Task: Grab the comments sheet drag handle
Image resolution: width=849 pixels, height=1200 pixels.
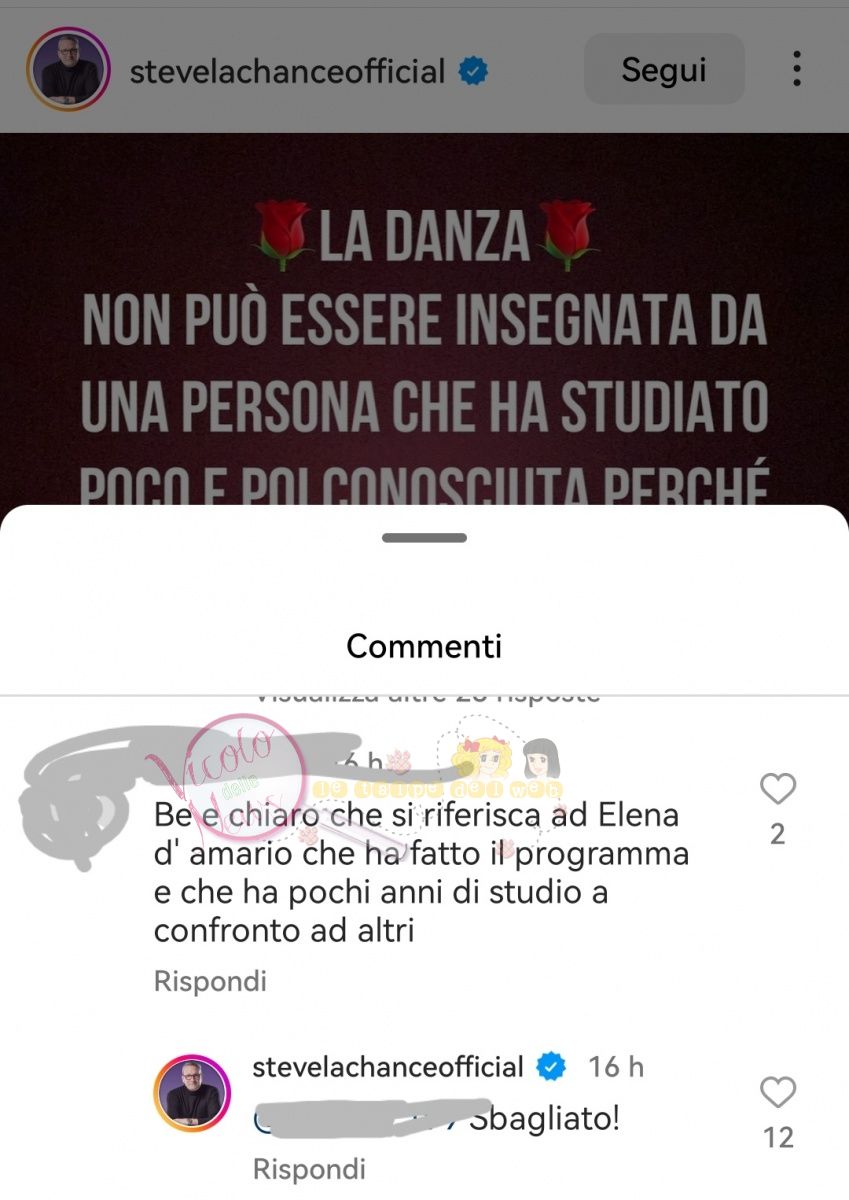Action: pyautogui.click(x=424, y=538)
